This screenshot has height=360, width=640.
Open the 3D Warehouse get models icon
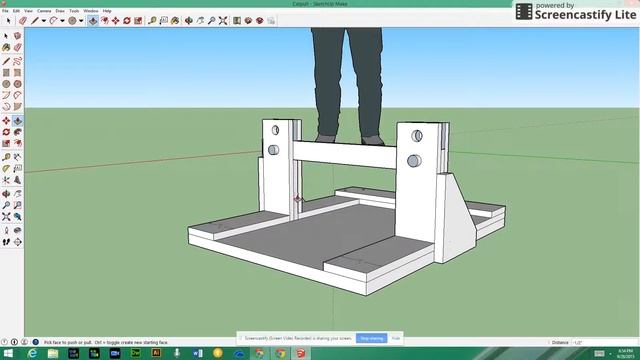(x=248, y=20)
